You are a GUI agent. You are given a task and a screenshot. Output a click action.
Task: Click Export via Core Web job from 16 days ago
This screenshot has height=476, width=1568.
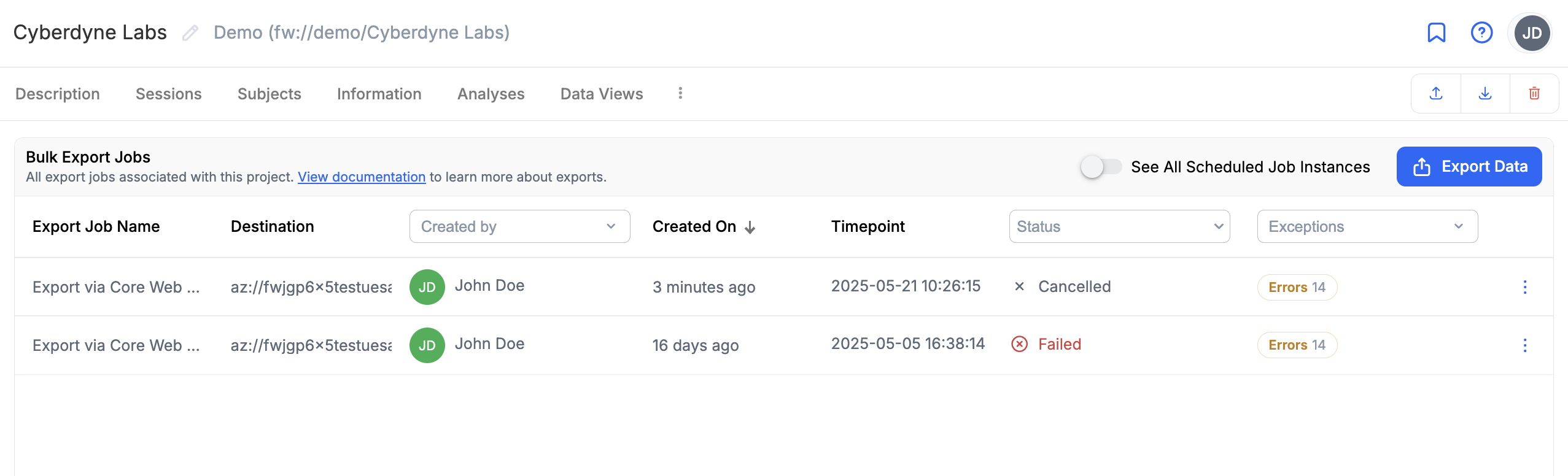[x=116, y=345]
